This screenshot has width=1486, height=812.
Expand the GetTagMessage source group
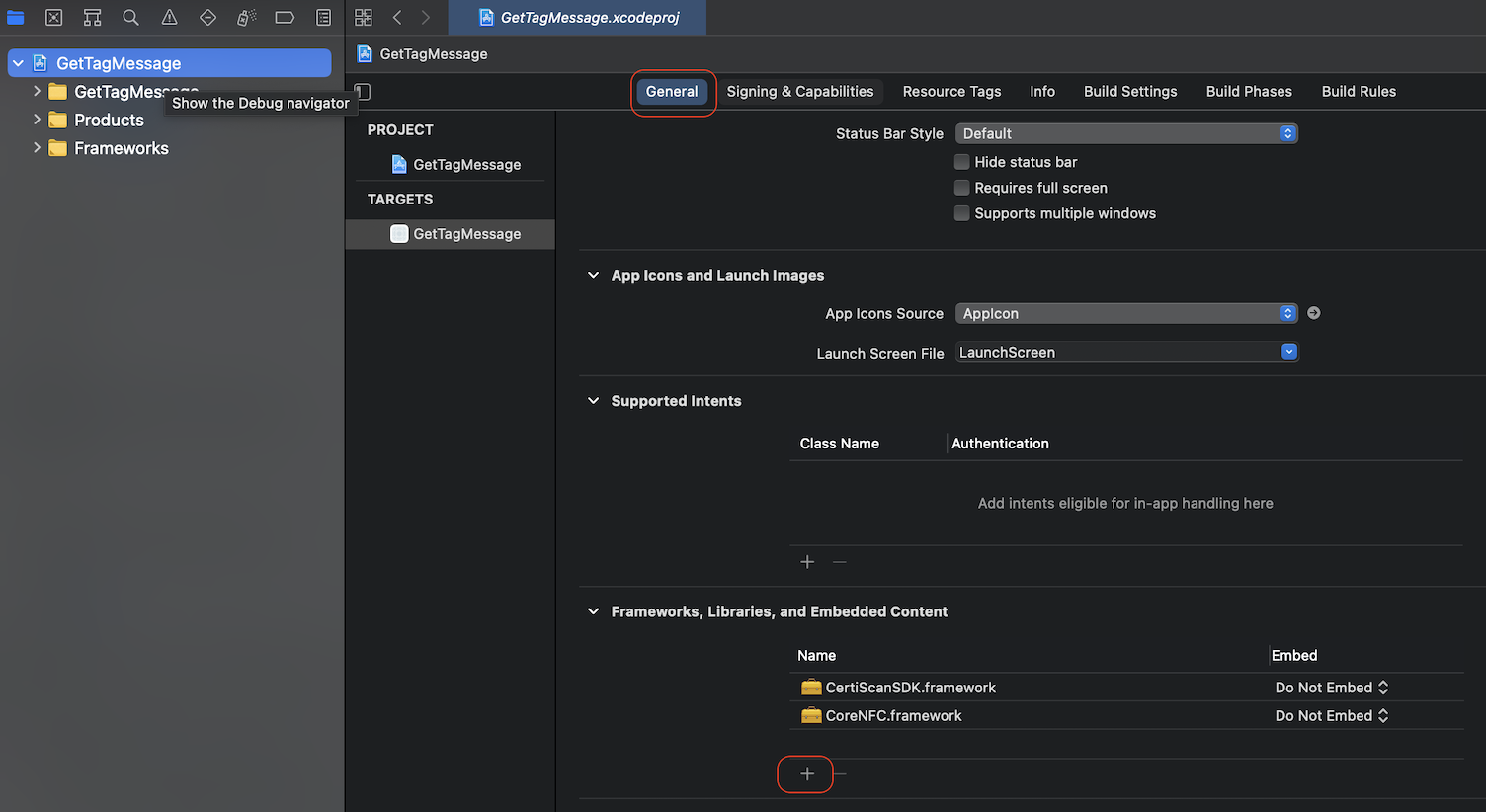click(x=37, y=91)
